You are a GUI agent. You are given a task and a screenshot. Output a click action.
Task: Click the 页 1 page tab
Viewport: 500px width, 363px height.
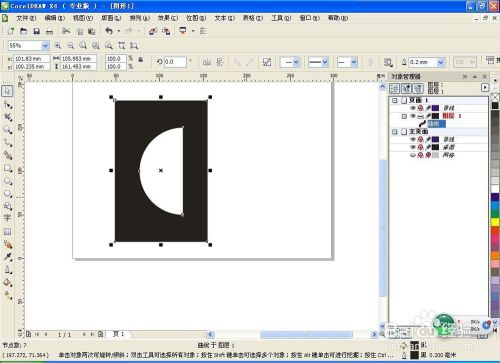point(118,334)
